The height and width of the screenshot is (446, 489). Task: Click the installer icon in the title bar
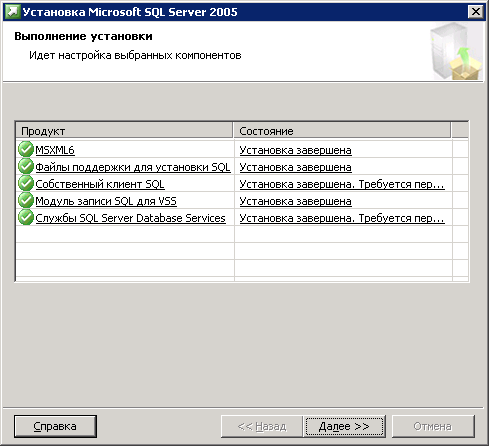click(x=13, y=12)
